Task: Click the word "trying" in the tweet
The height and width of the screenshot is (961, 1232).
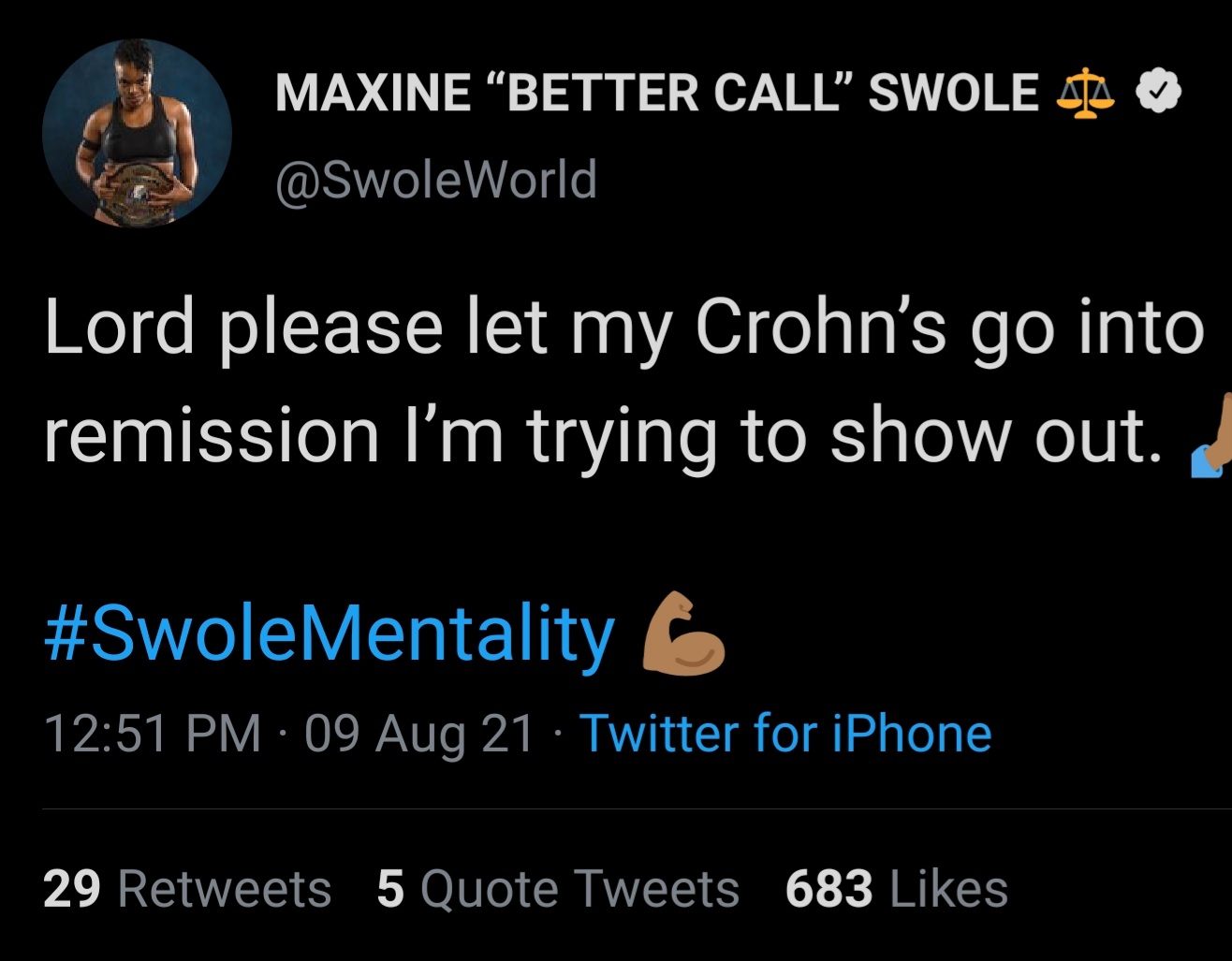Action: click(621, 436)
